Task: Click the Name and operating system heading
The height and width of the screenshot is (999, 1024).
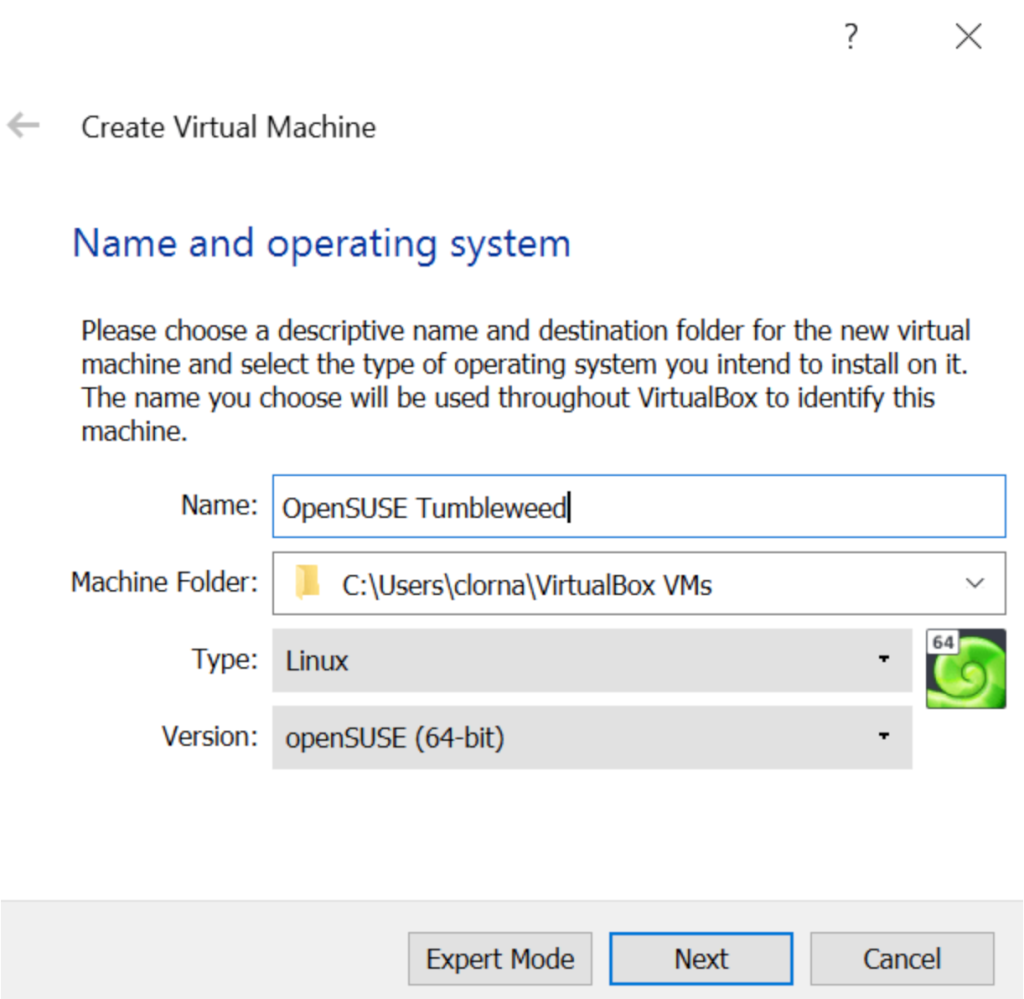Action: [x=321, y=243]
